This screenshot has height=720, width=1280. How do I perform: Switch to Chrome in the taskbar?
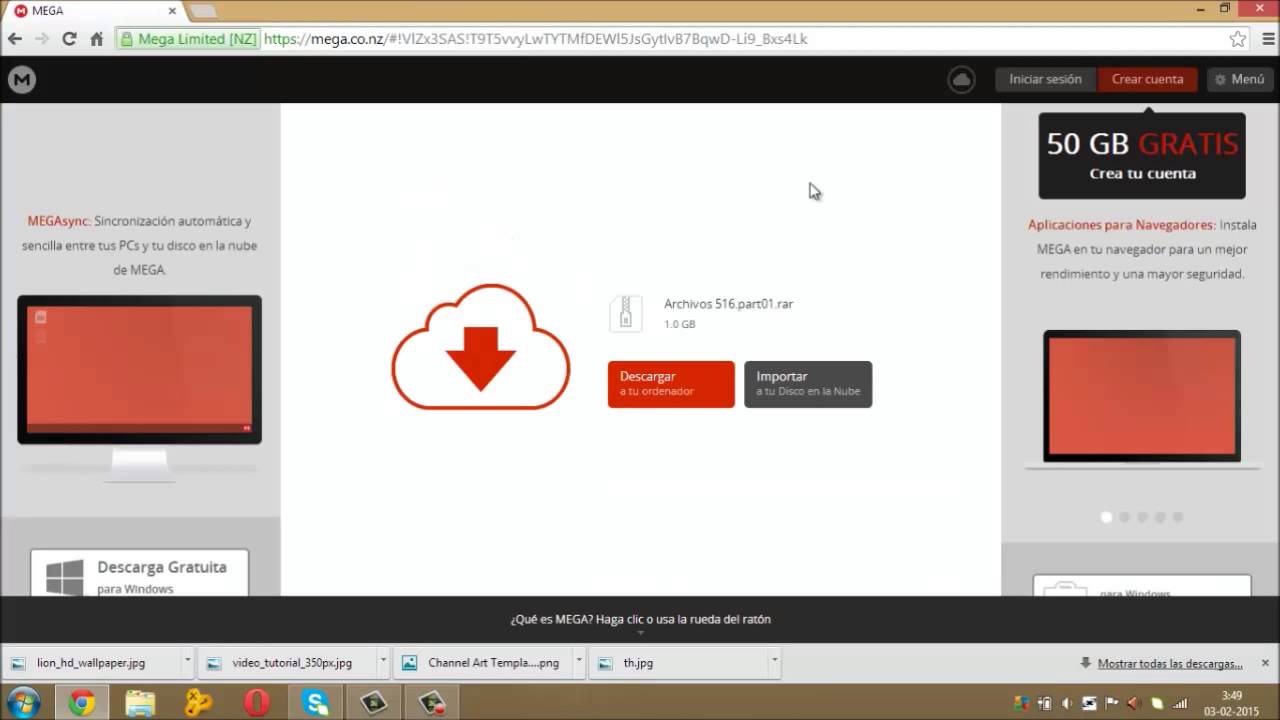point(82,702)
